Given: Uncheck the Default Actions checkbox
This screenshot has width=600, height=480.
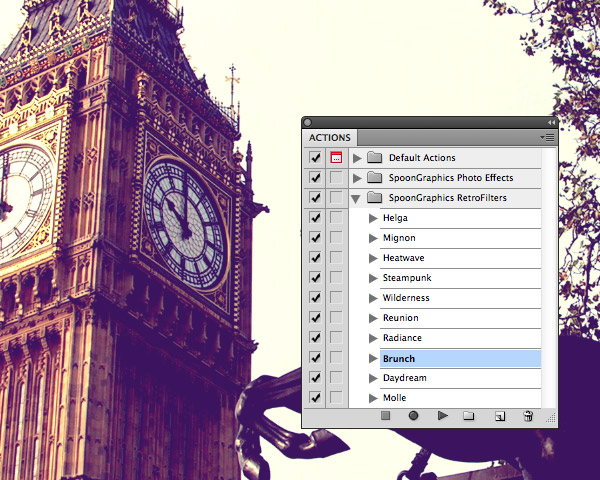Looking at the screenshot, I should tap(315, 158).
